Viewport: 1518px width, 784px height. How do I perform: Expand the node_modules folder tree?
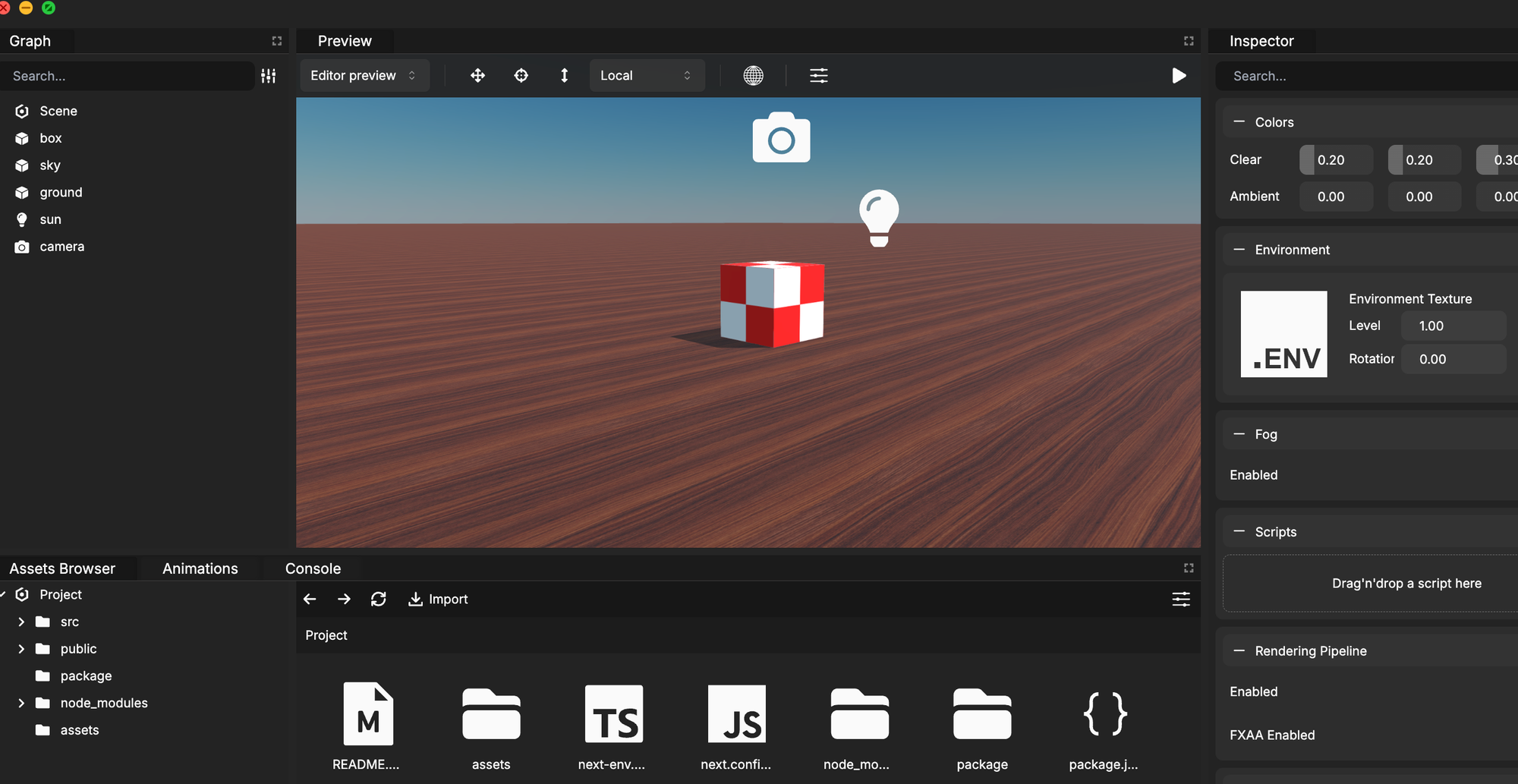(x=21, y=703)
